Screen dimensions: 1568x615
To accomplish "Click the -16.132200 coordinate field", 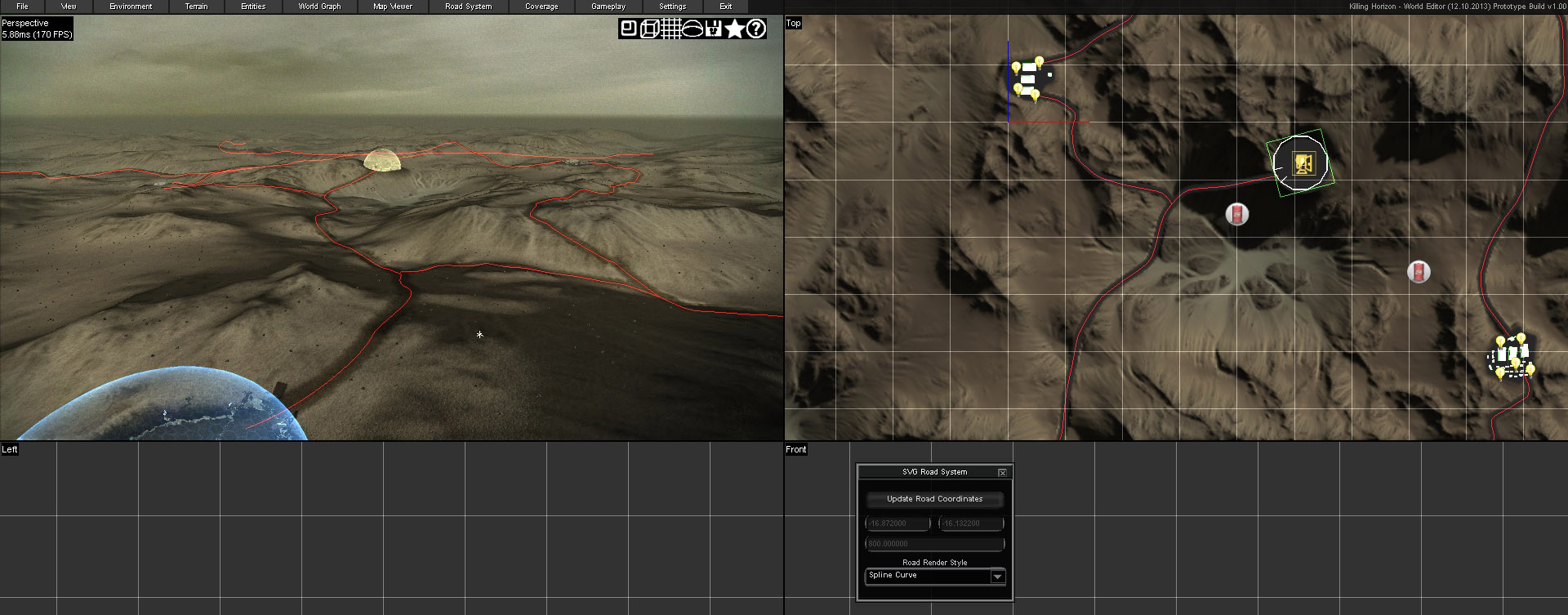I will [971, 524].
